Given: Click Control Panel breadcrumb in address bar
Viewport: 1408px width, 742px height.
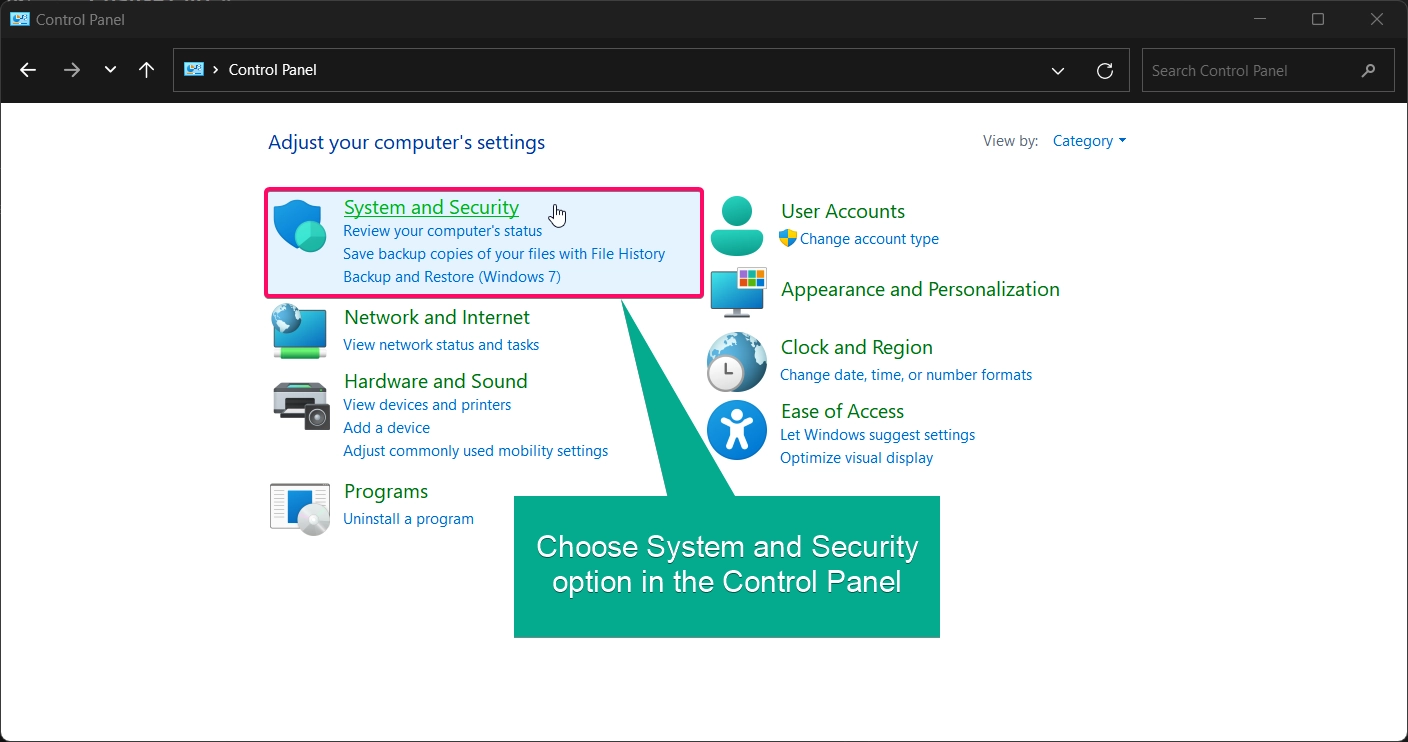Looking at the screenshot, I should [273, 70].
